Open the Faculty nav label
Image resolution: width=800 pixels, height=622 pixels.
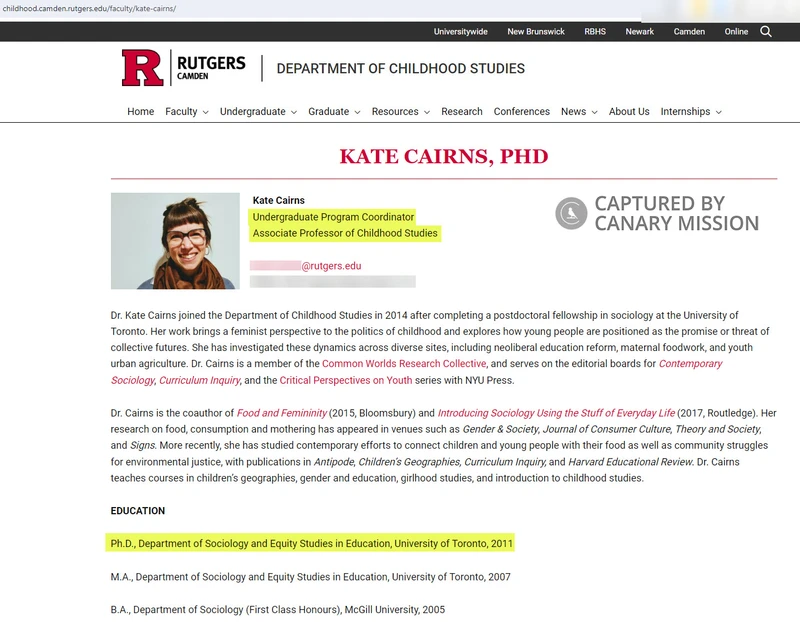(181, 111)
